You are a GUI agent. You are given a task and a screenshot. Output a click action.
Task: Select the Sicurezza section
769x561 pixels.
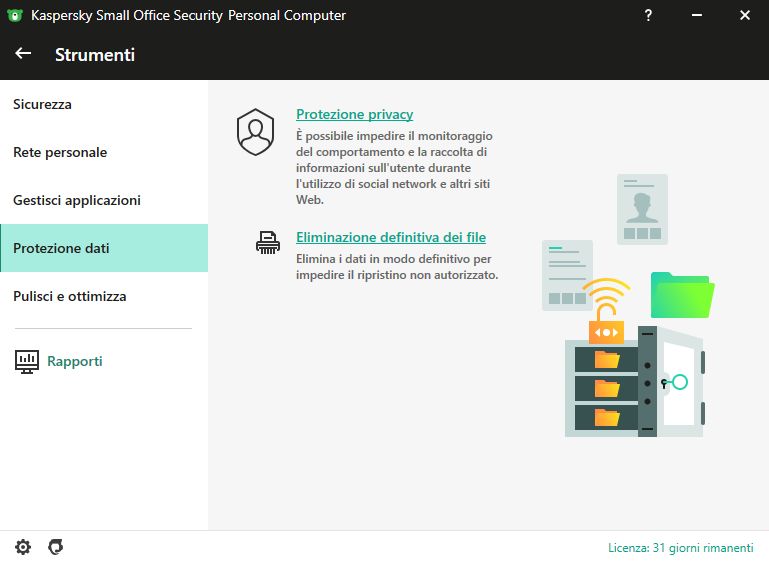pyautogui.click(x=104, y=104)
